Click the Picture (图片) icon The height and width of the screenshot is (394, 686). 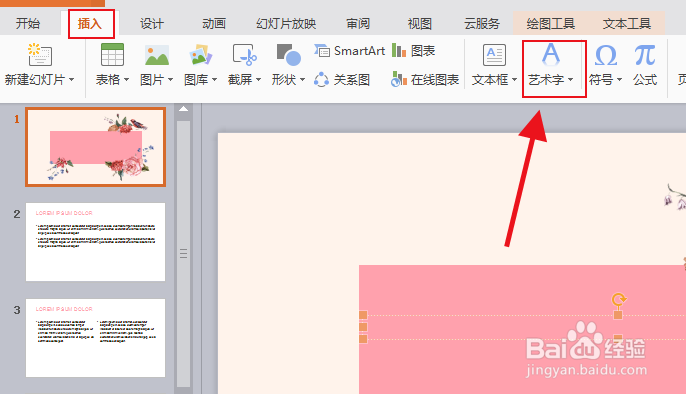pyautogui.click(x=157, y=55)
